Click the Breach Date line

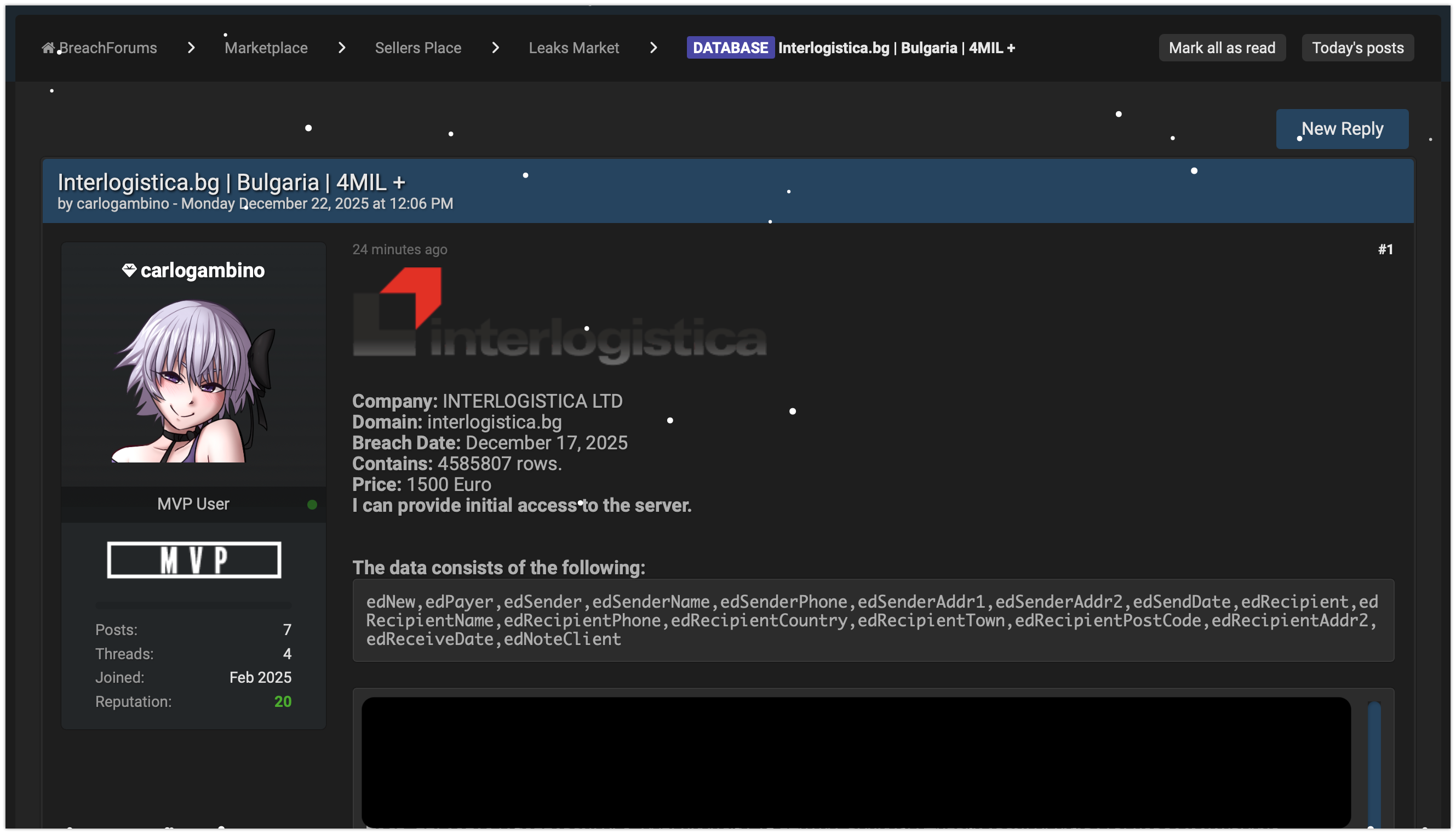coord(490,443)
